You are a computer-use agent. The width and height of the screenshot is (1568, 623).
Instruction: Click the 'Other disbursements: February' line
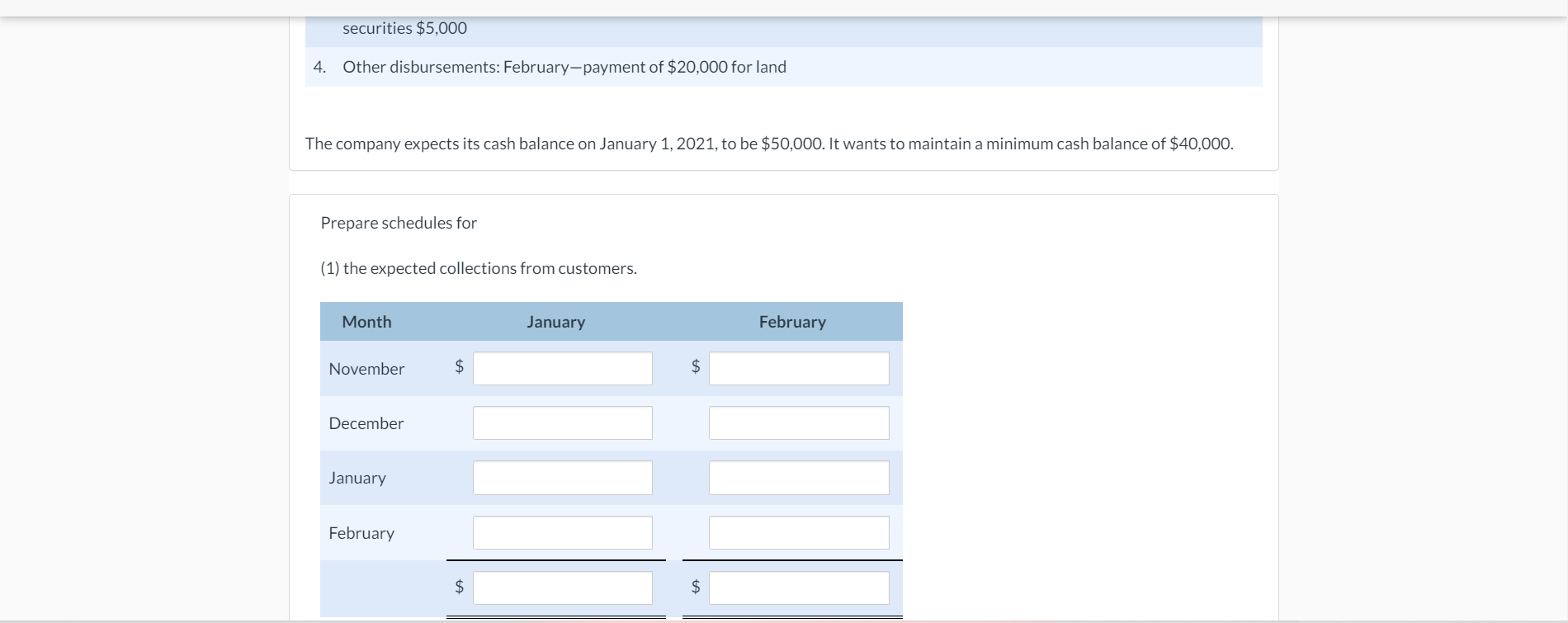[x=564, y=67]
